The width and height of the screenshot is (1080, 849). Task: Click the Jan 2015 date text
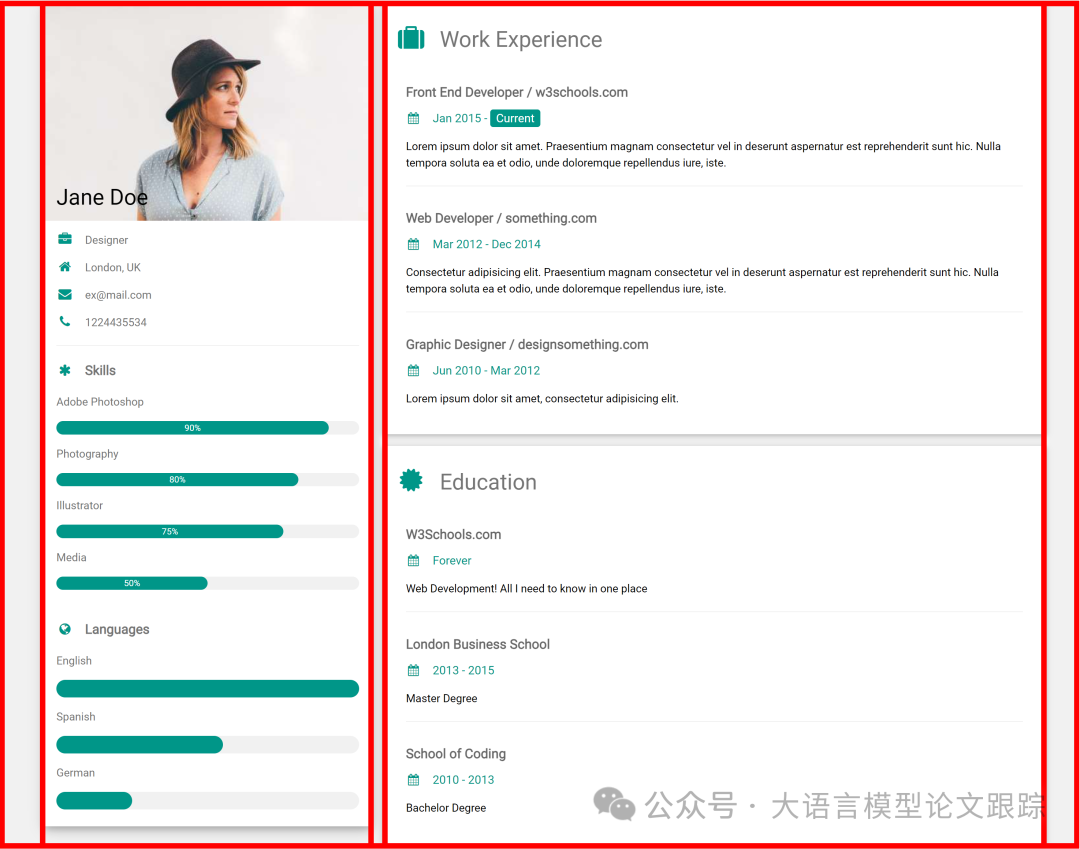(x=457, y=118)
